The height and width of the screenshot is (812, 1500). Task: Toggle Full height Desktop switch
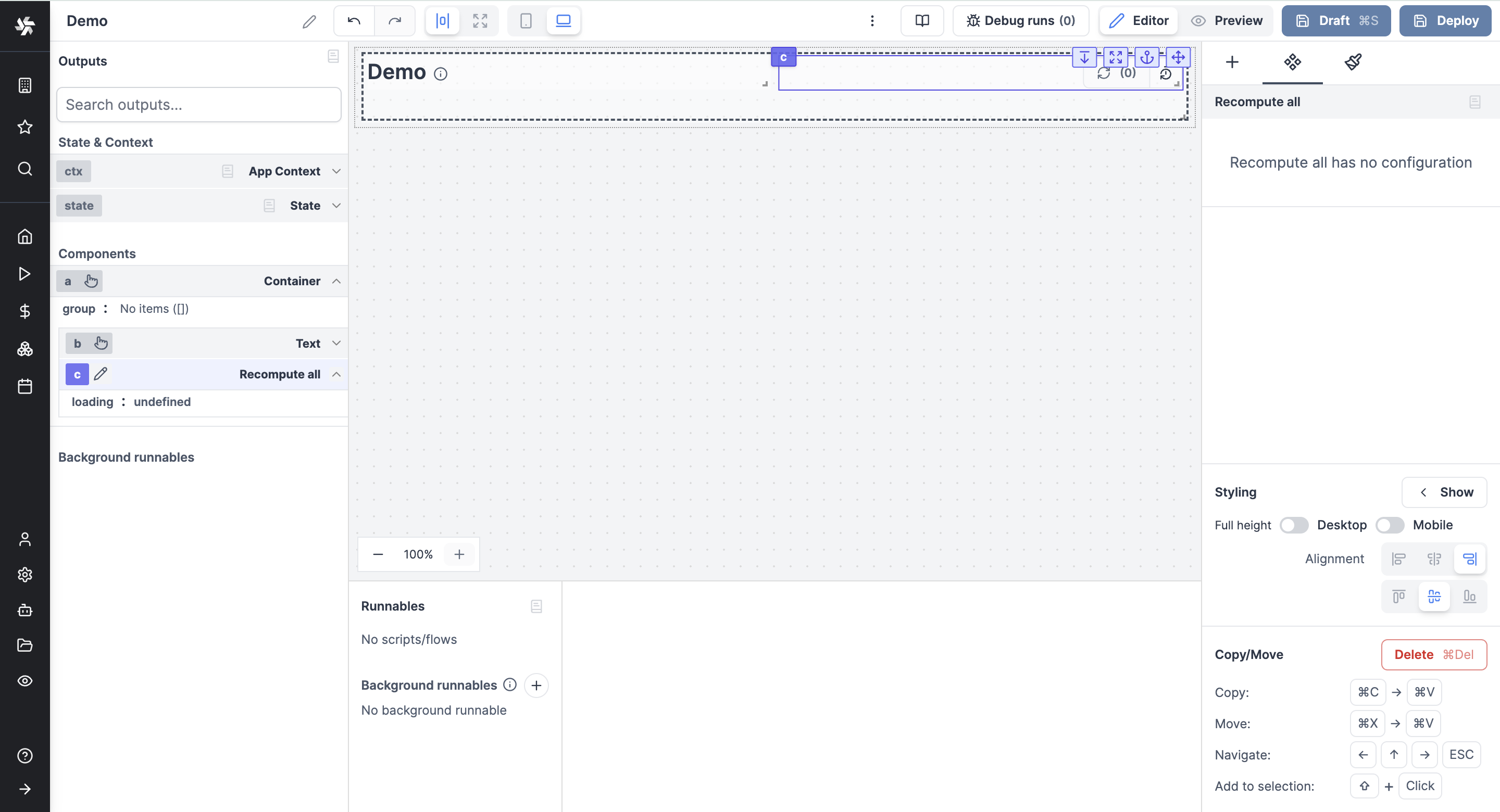[1294, 525]
